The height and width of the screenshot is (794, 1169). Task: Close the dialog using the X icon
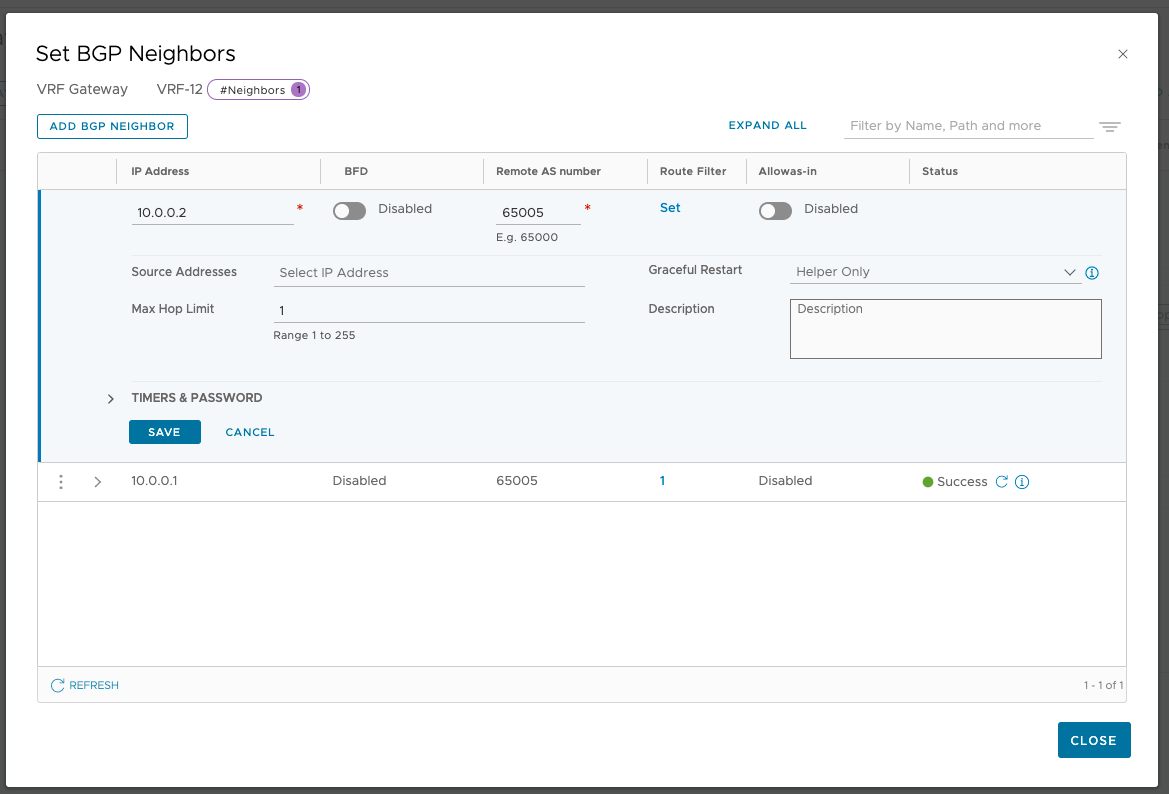(1122, 55)
